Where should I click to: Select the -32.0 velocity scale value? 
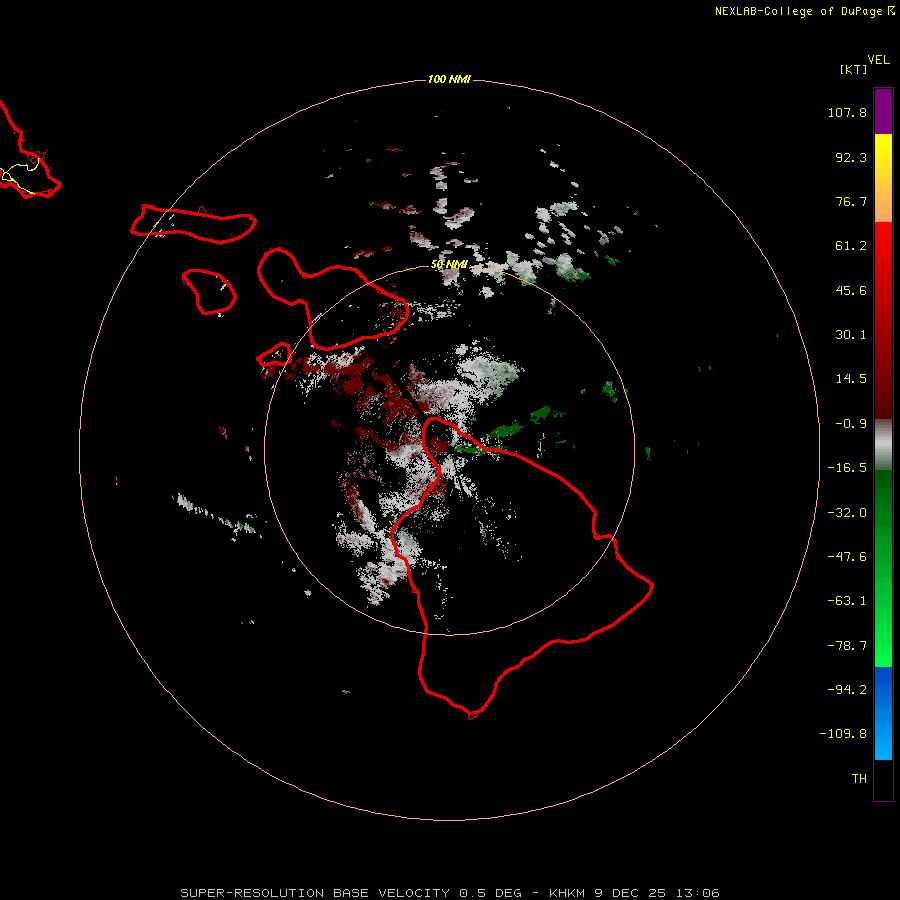point(847,513)
